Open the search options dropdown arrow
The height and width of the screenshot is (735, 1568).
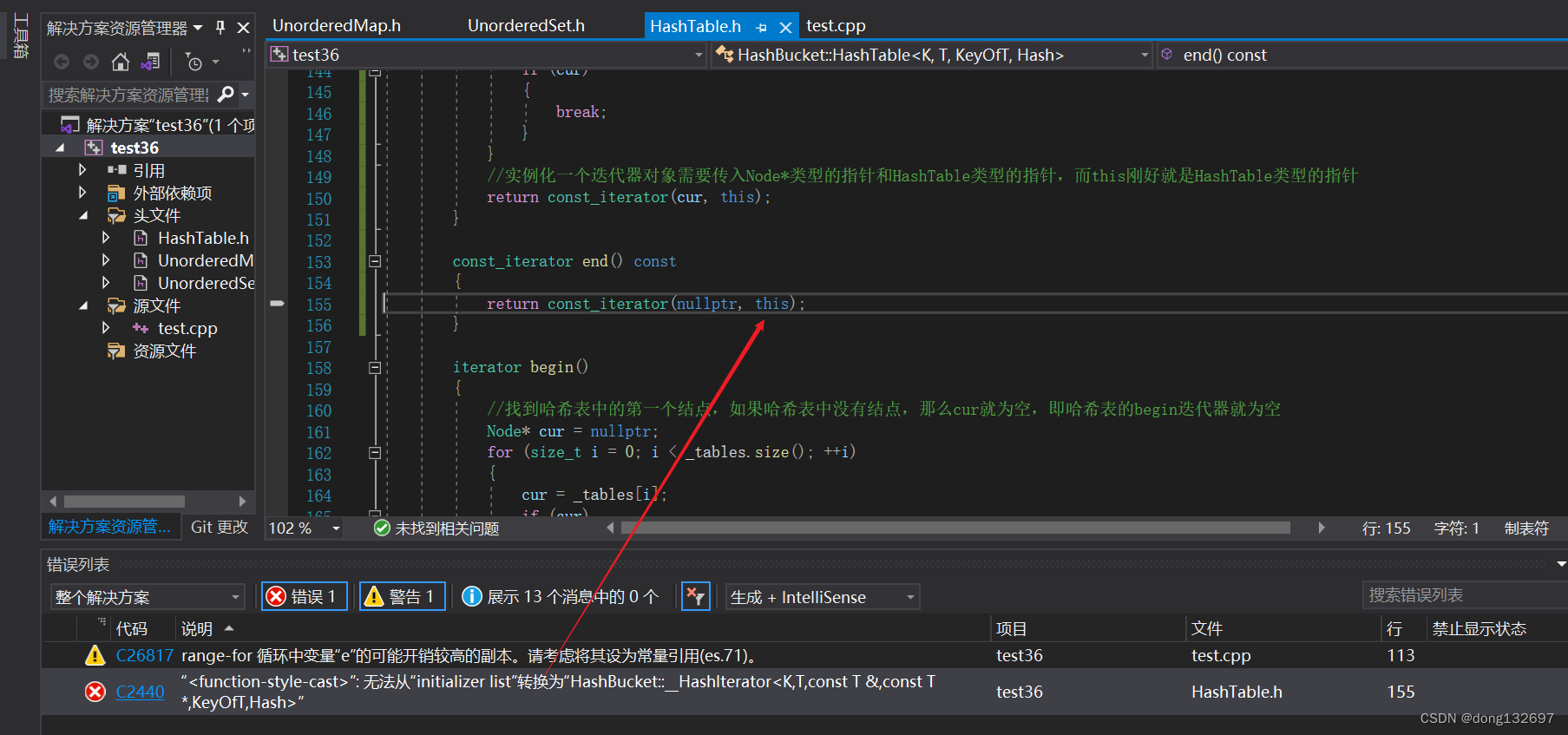245,94
